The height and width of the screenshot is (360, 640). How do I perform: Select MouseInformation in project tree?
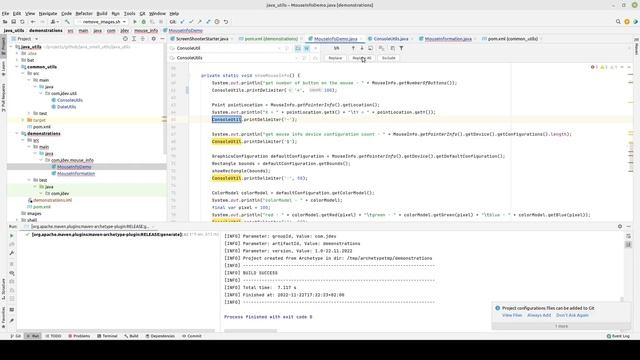76,173
